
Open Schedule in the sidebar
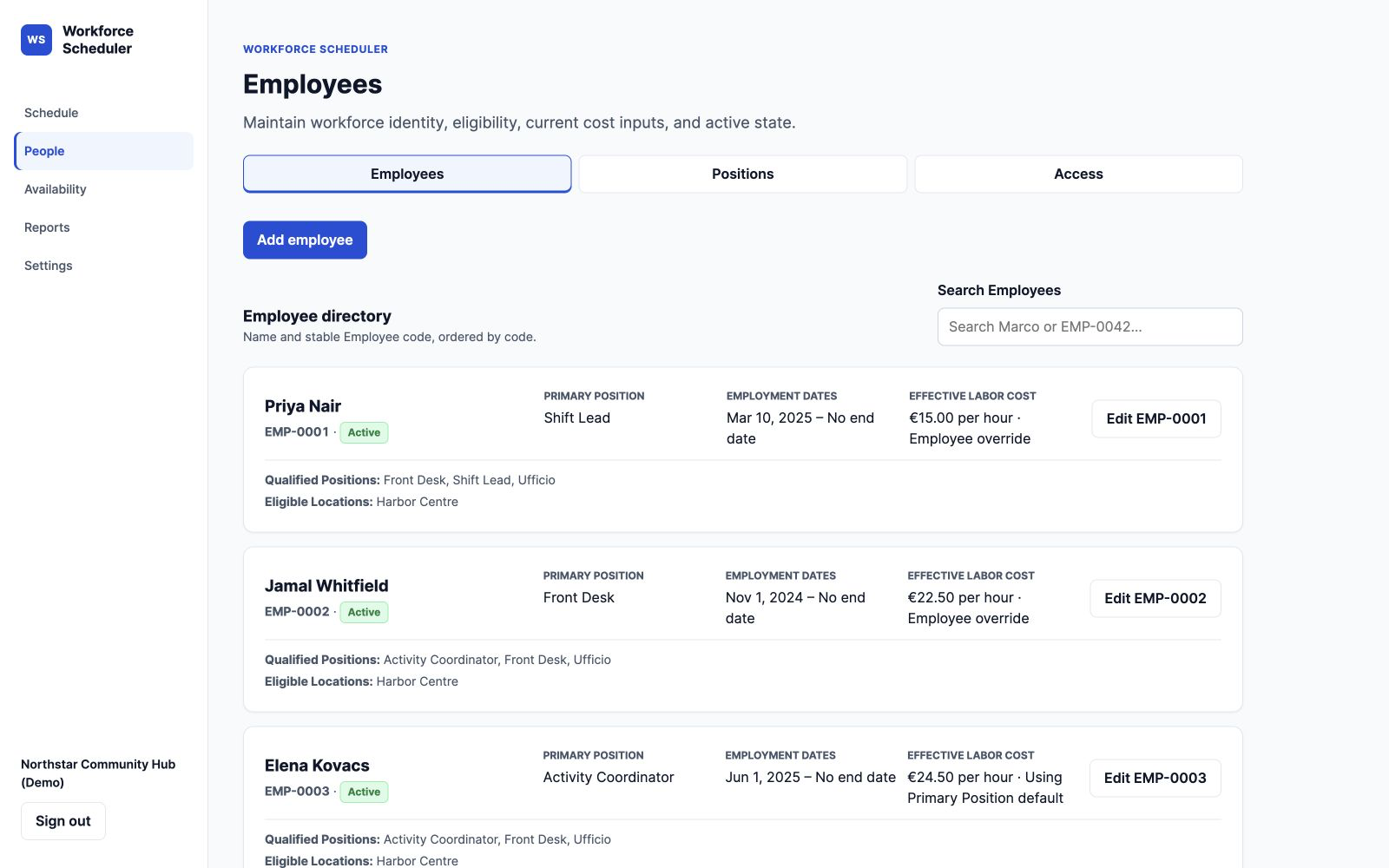pyautogui.click(x=103, y=113)
